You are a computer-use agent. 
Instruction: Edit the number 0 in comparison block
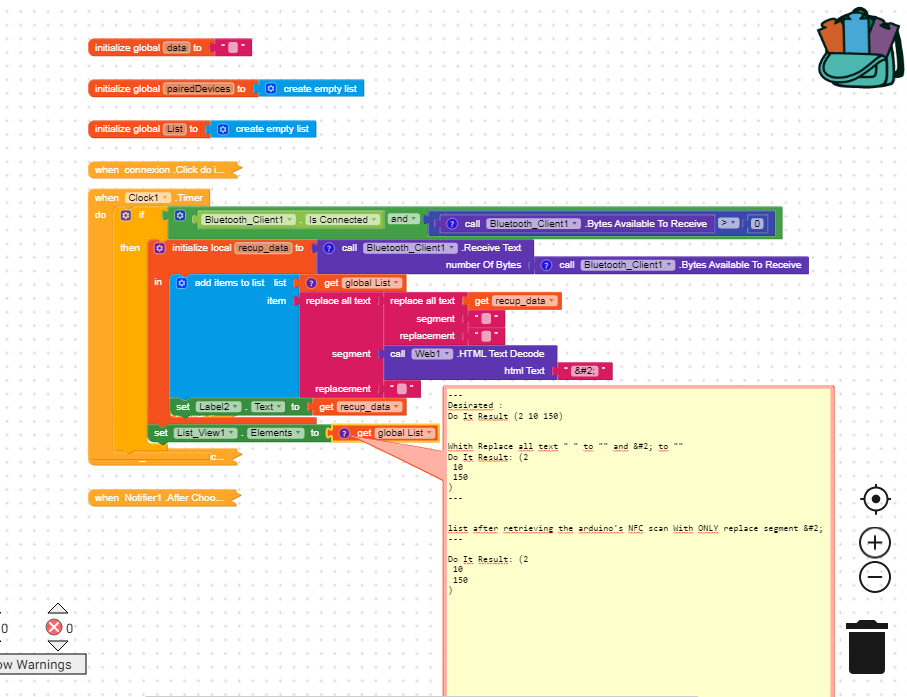tap(757, 224)
